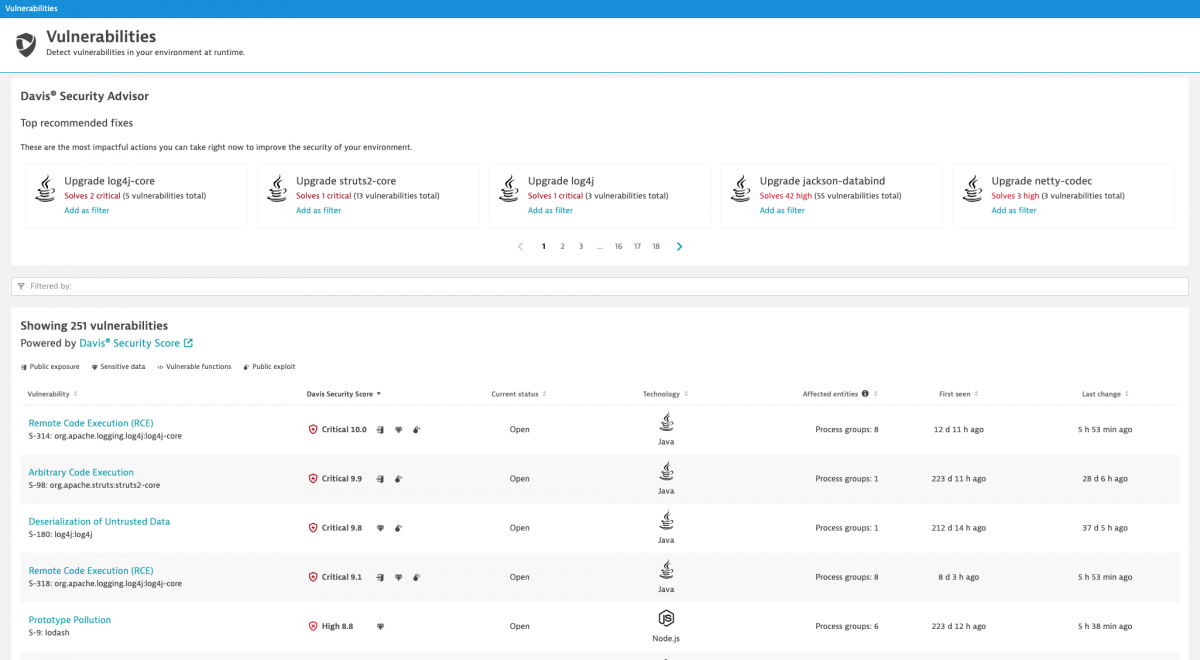Click Add as filter under Upgrade struts2-core

(x=318, y=210)
